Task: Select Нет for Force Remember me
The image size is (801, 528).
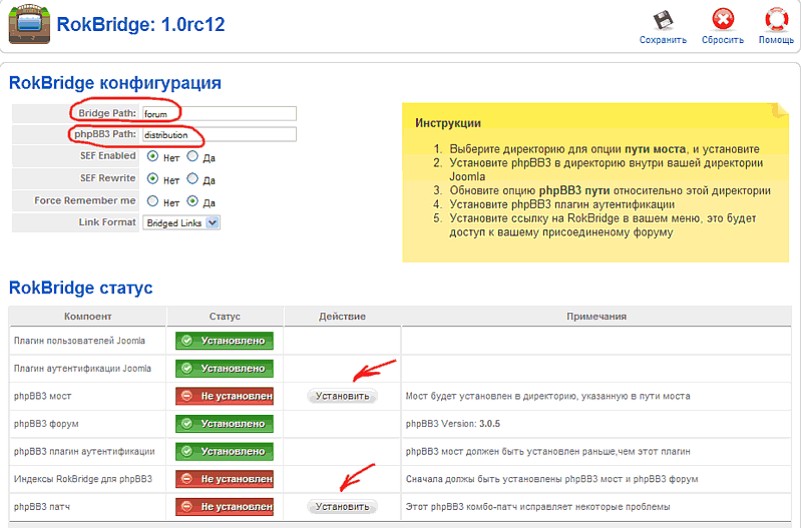Action: 152,201
